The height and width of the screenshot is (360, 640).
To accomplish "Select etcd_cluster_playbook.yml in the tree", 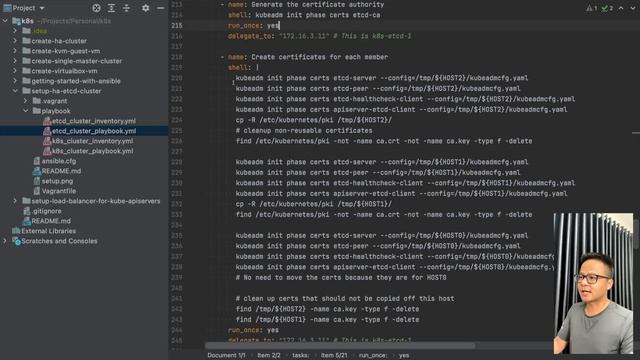I will (94, 131).
